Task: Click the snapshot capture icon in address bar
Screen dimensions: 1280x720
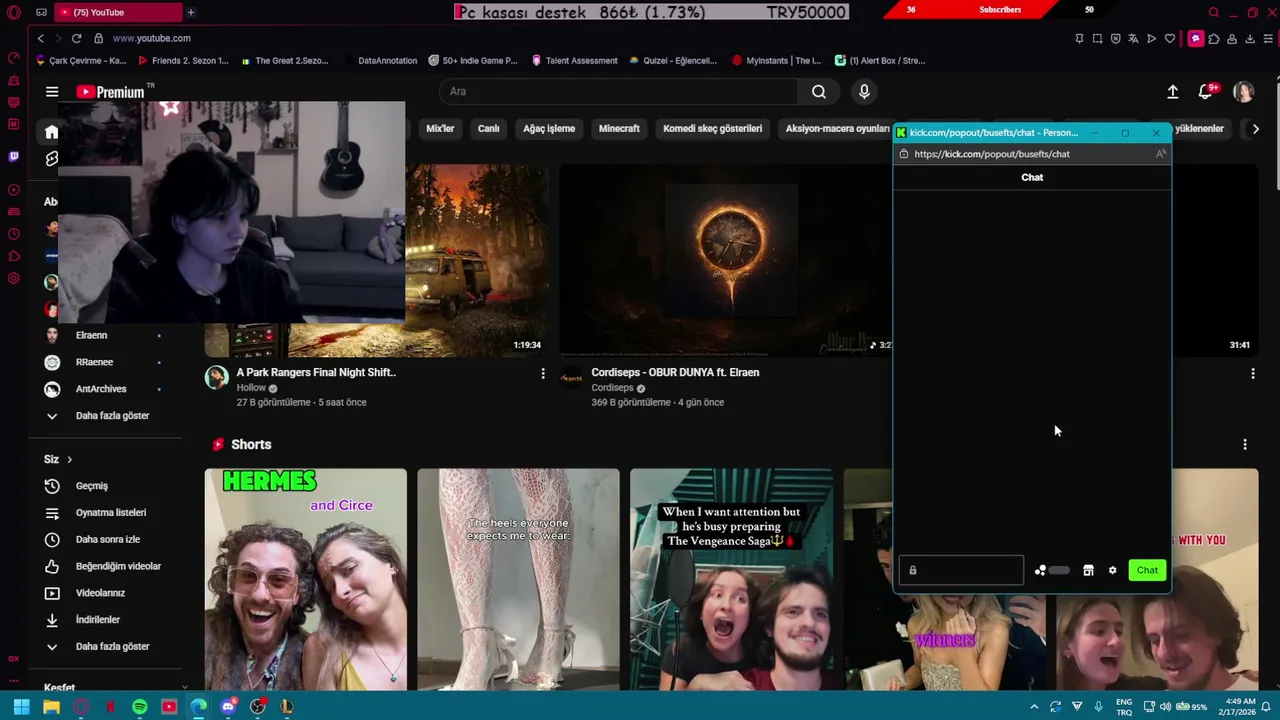Action: [x=1097, y=38]
